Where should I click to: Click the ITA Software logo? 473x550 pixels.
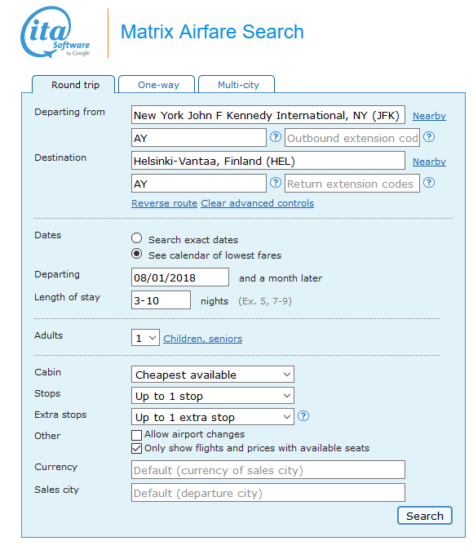tap(55, 32)
